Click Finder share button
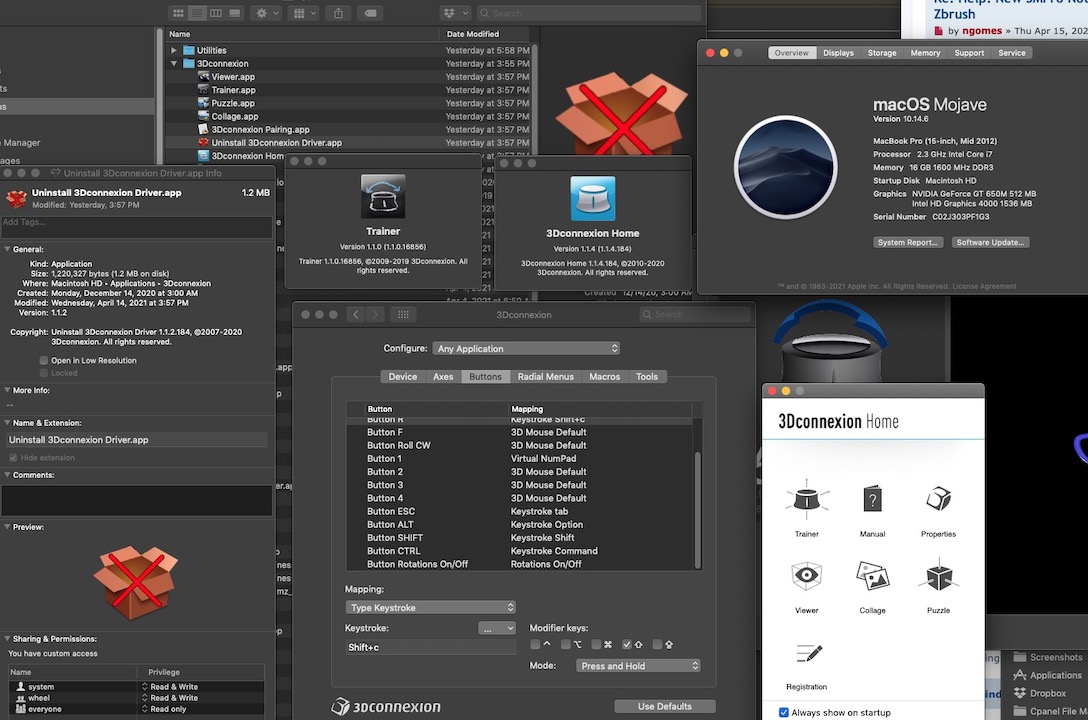Image resolution: width=1088 pixels, height=720 pixels. 339,13
